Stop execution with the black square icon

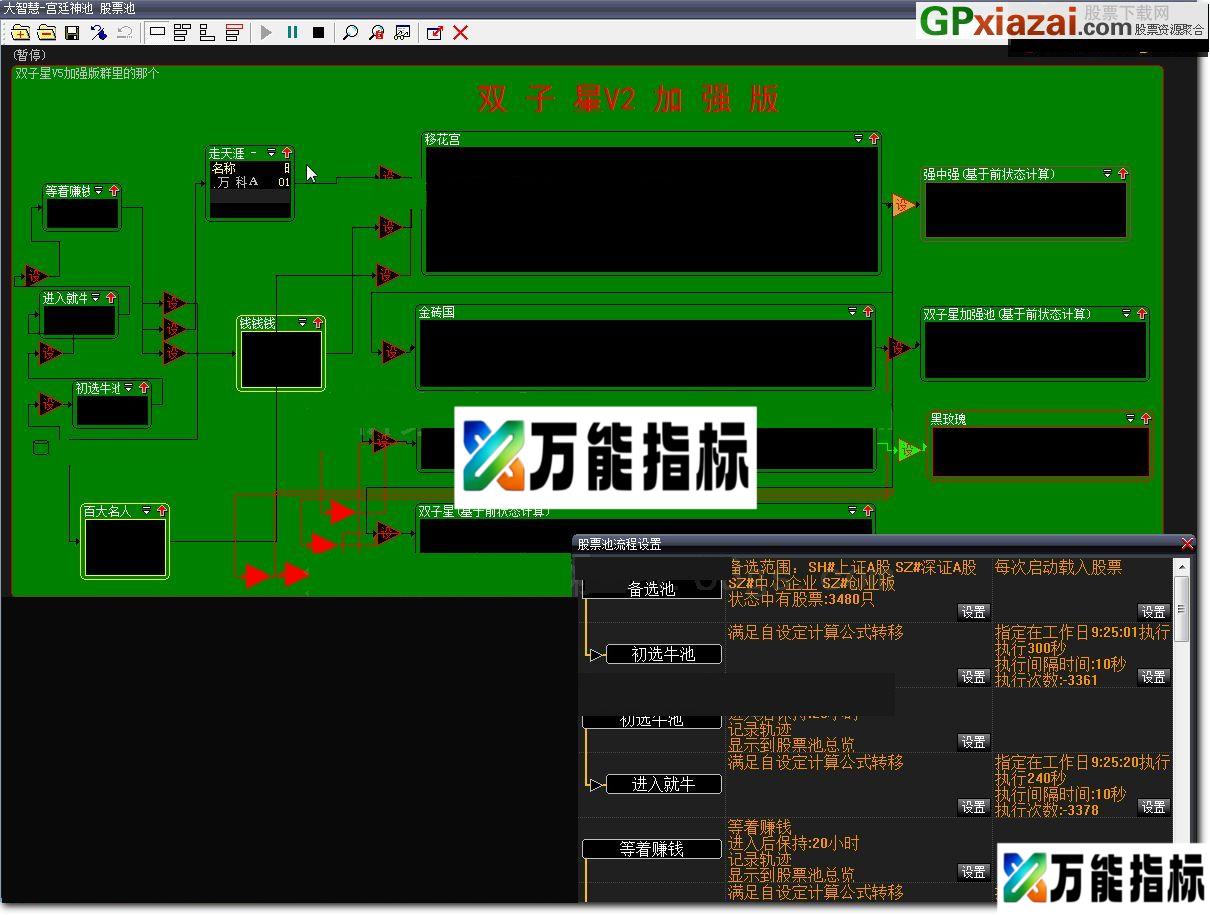tap(317, 33)
